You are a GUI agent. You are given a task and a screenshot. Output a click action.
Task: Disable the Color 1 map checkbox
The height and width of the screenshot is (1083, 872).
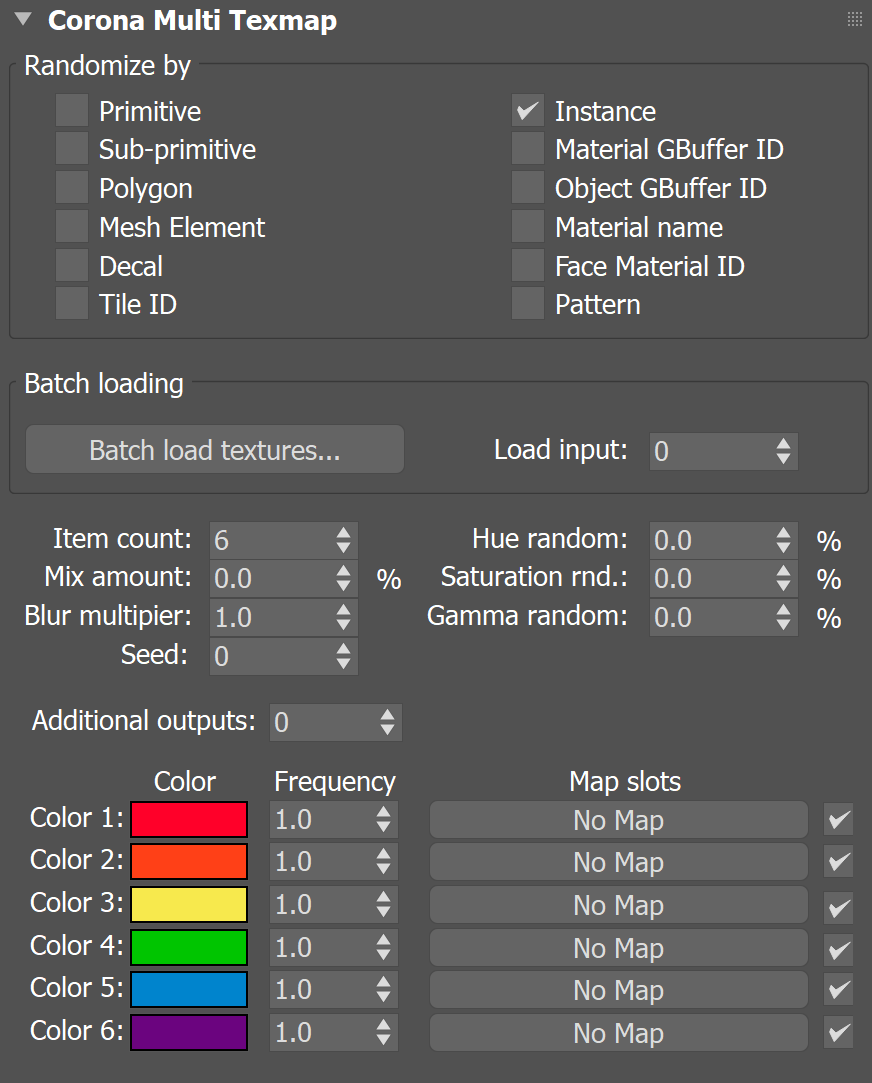[839, 820]
